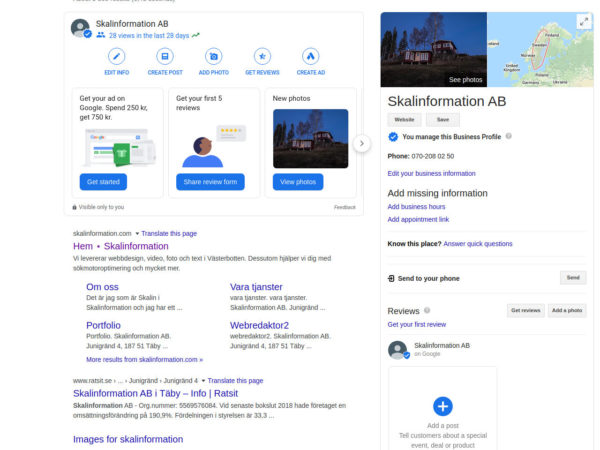Open Images for skalinformation
The width and height of the screenshot is (600, 450).
(x=128, y=439)
